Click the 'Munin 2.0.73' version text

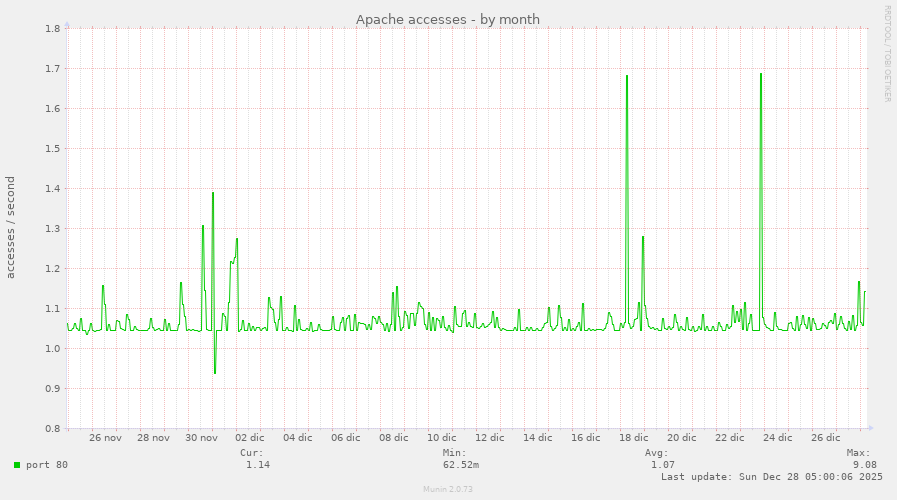[x=448, y=489]
